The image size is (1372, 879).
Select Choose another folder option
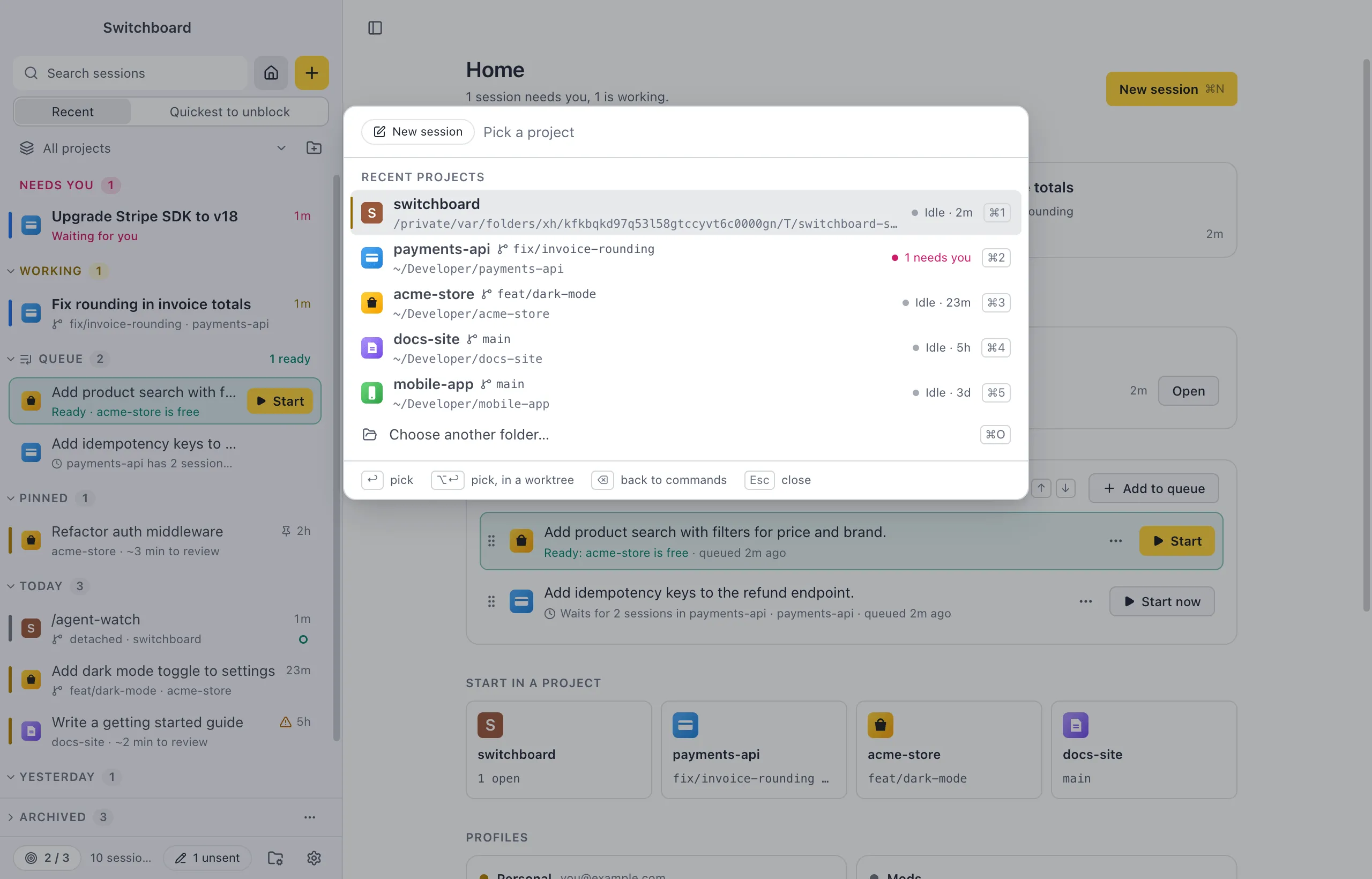(x=685, y=434)
